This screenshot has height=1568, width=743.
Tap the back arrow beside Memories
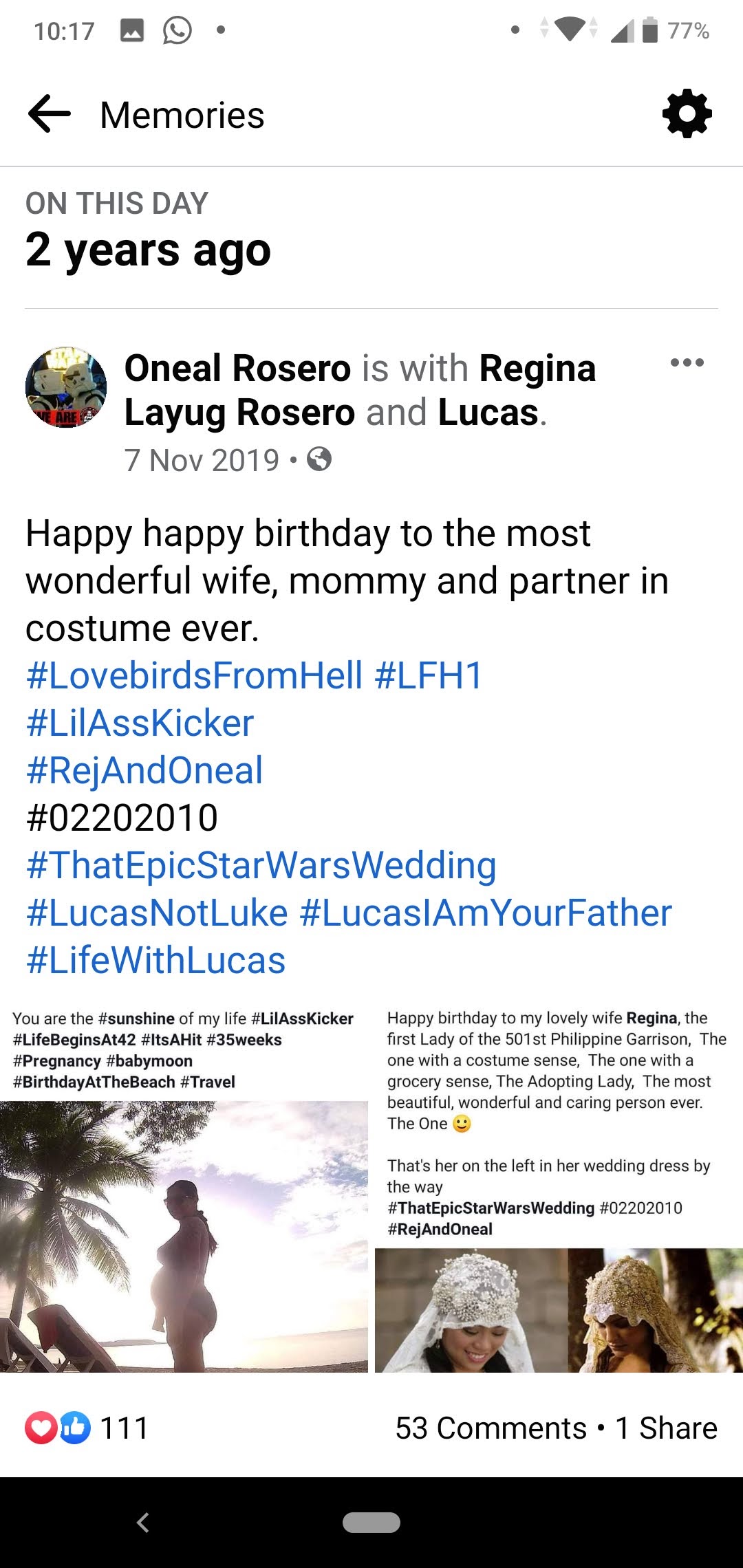[x=50, y=113]
